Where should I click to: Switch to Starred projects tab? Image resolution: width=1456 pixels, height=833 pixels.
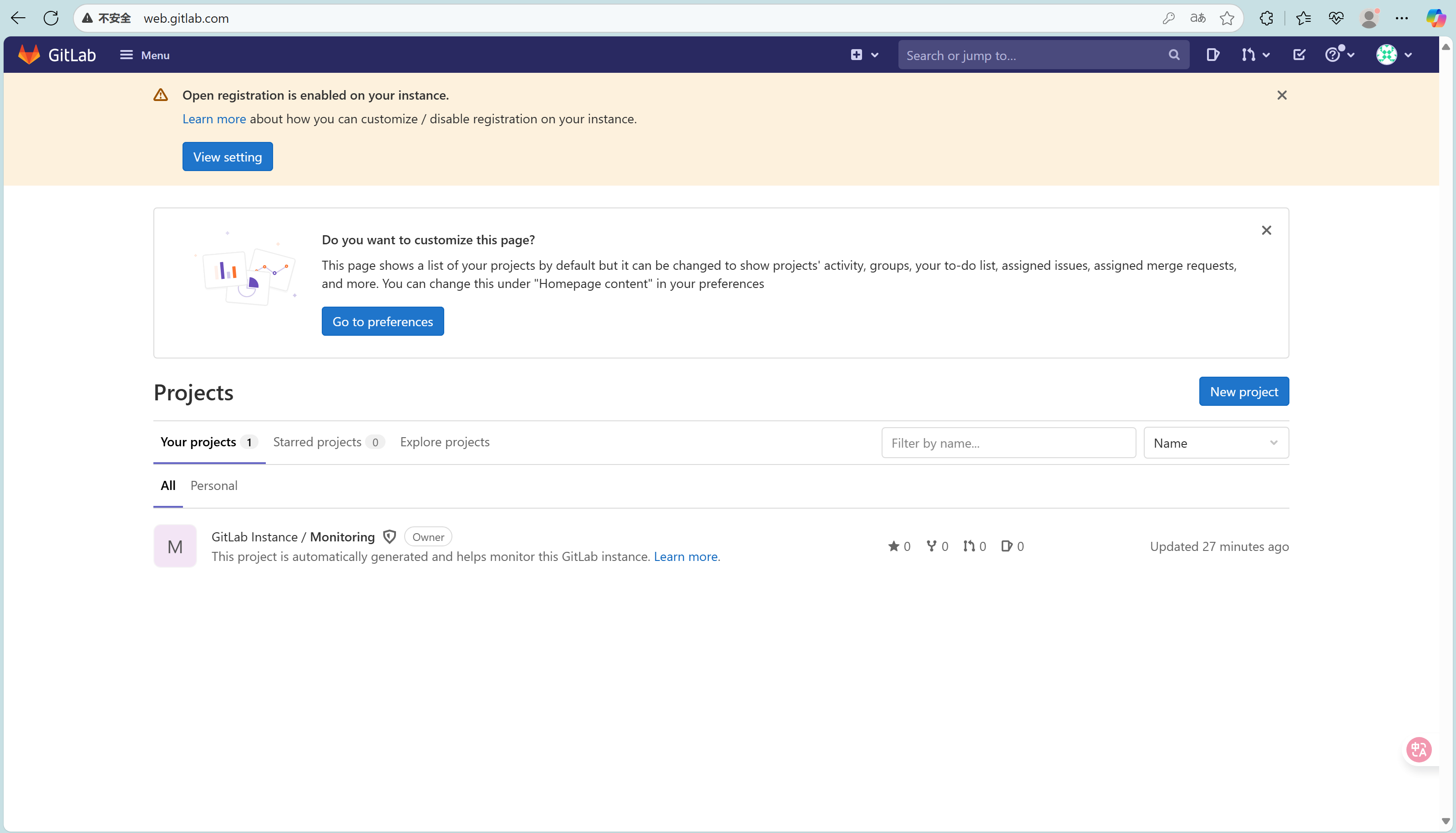[329, 442]
